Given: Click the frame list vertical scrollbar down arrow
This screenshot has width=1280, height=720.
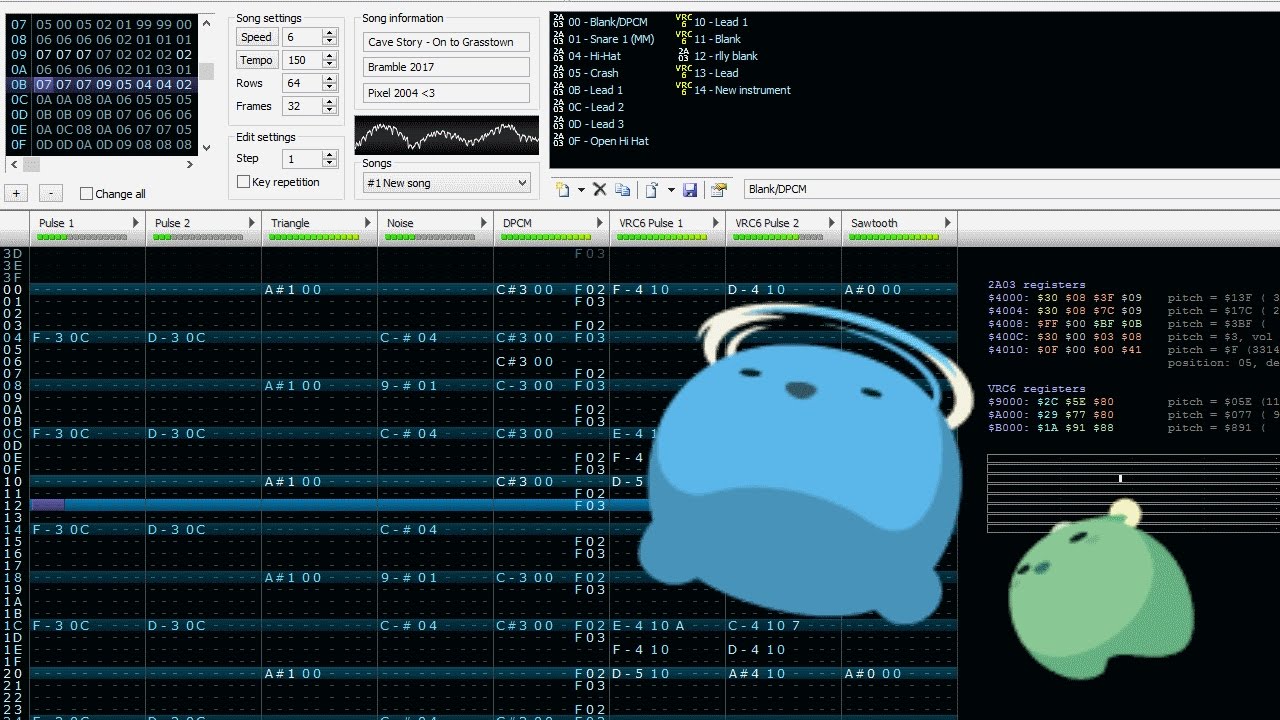Looking at the screenshot, I should 206,148.
